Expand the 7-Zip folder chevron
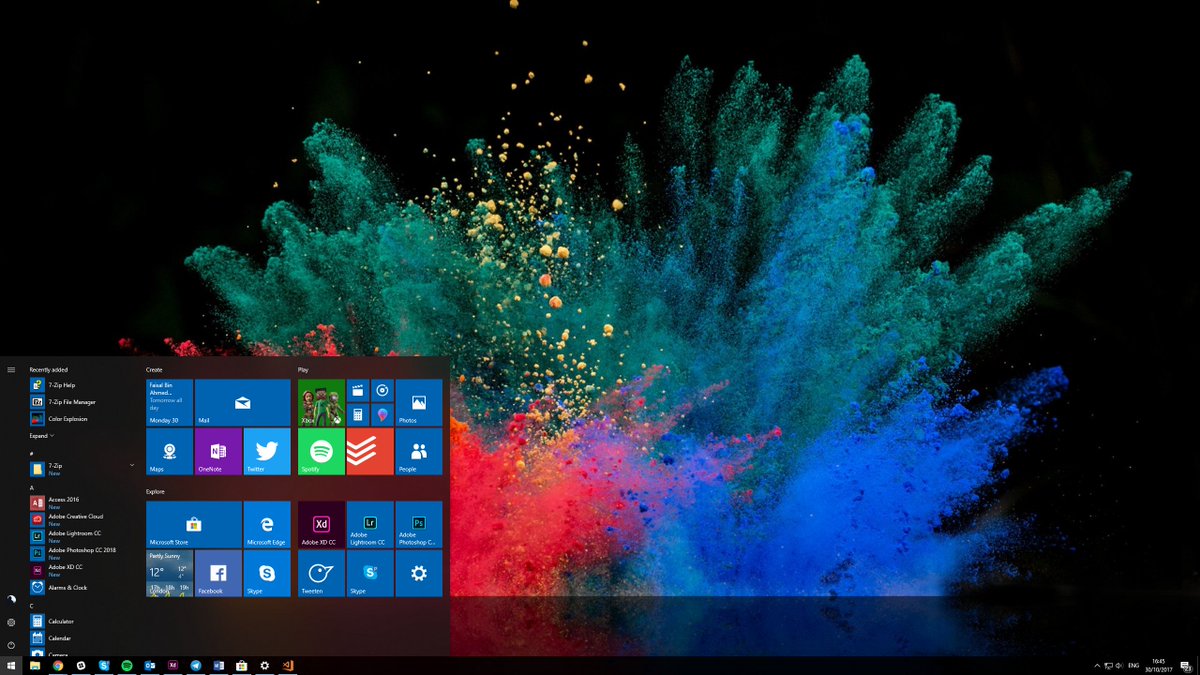 132,465
